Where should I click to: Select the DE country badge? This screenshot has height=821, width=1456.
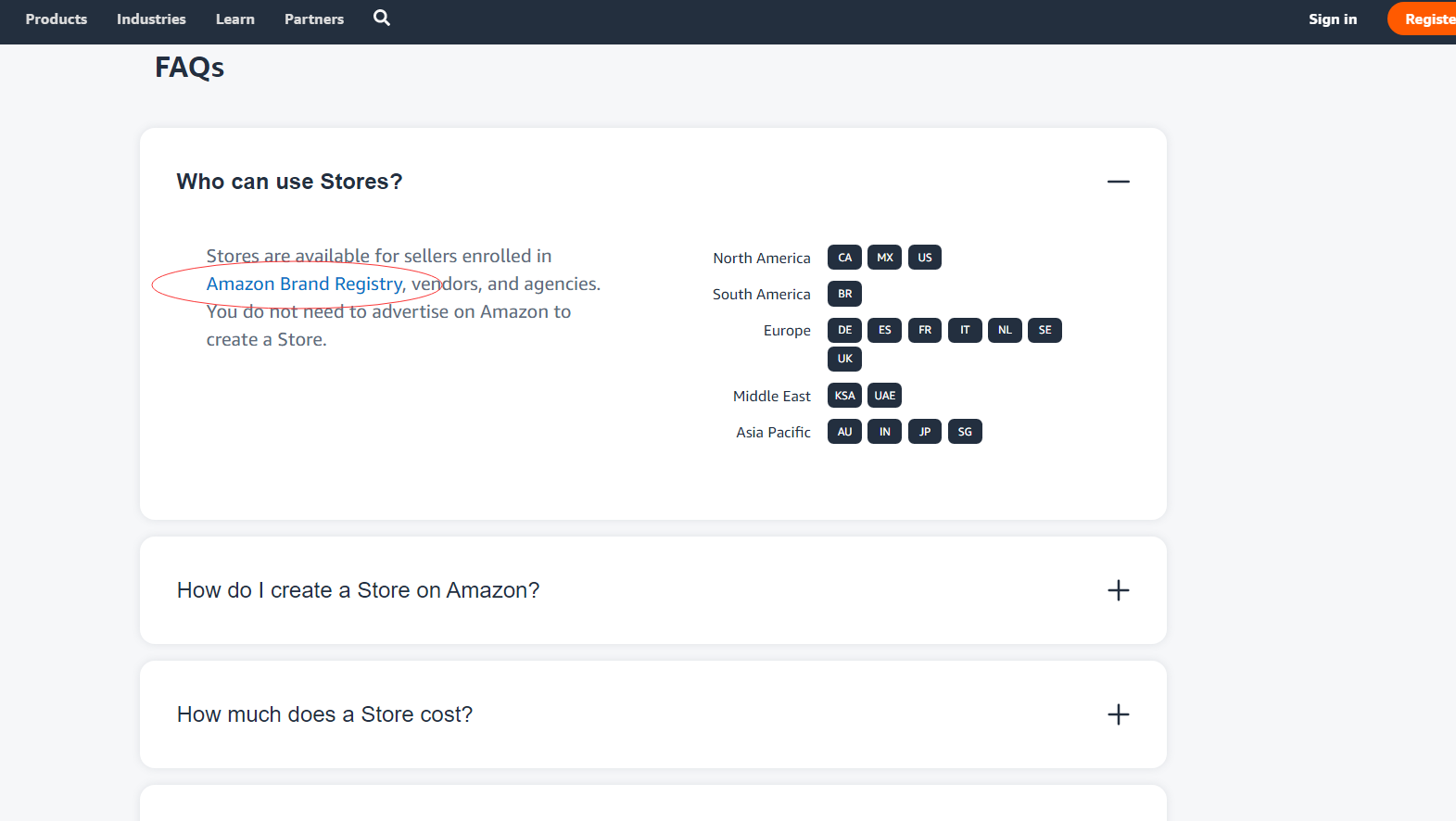(844, 330)
